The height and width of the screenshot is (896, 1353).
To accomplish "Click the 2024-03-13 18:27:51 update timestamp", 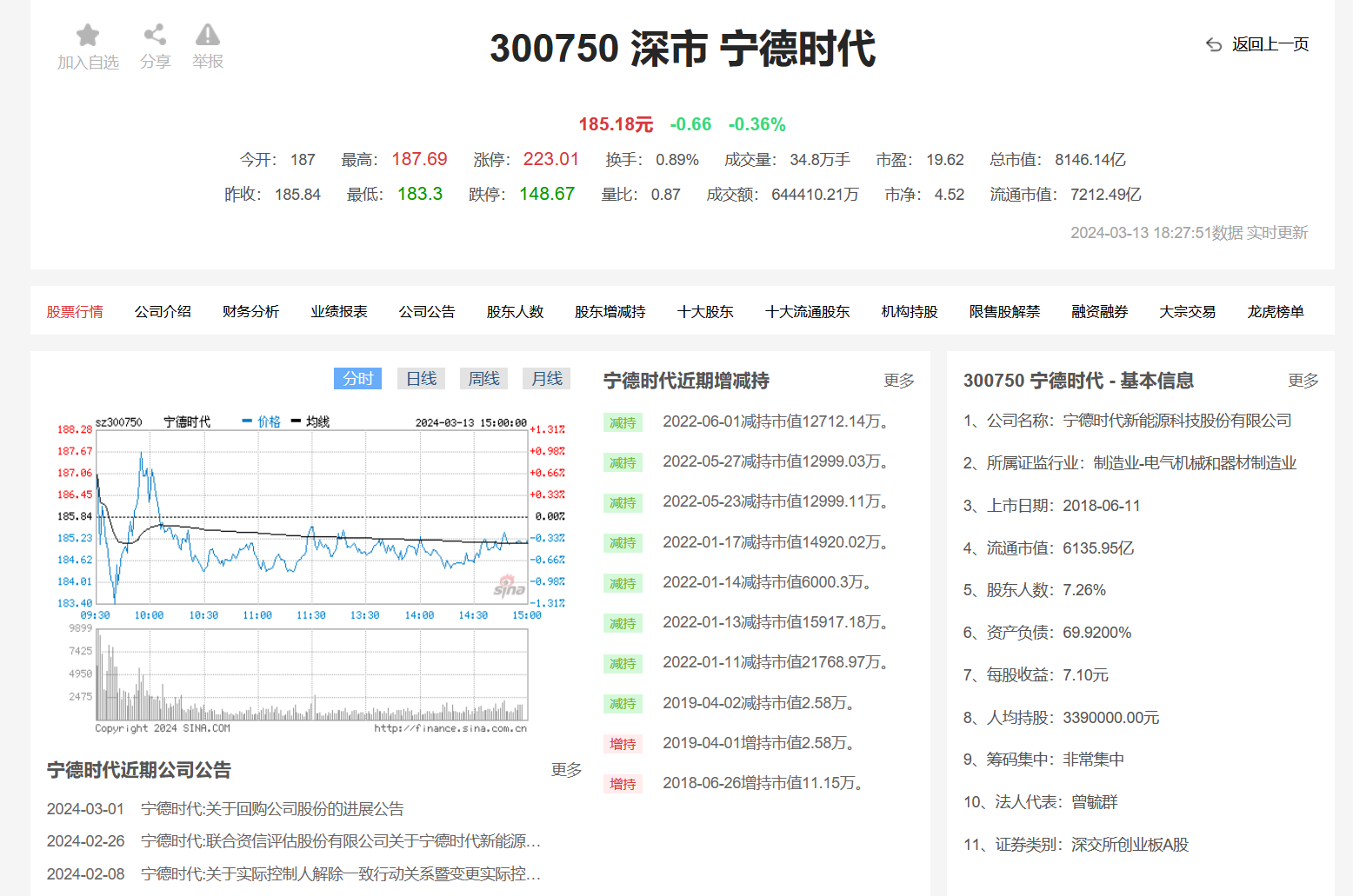I will [x=1190, y=233].
